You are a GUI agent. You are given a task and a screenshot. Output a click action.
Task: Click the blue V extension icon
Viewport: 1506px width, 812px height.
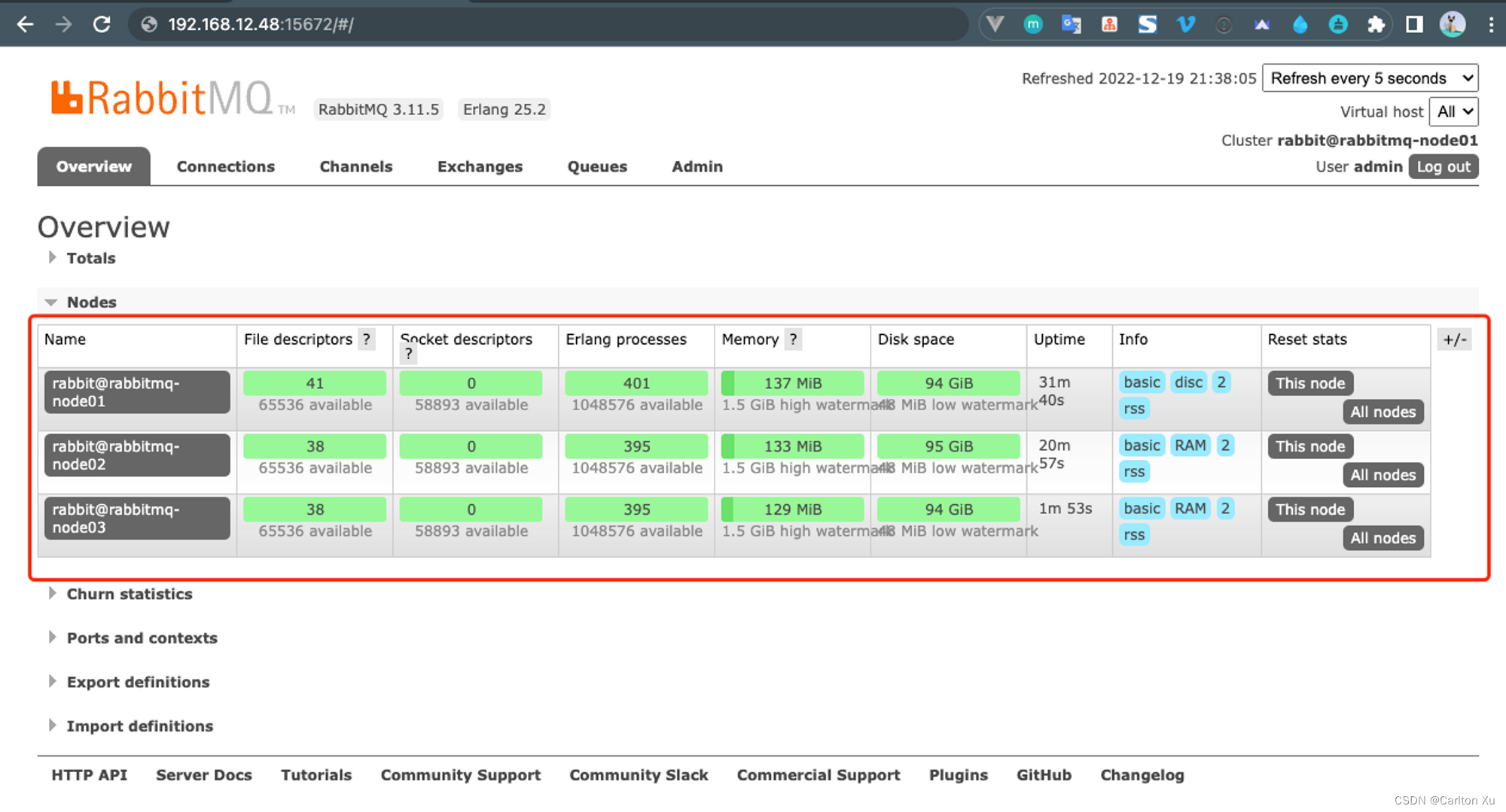1186,24
